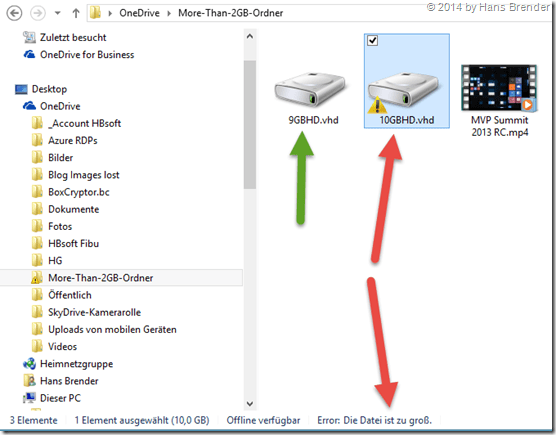The height and width of the screenshot is (435, 556).
Task: Click the HBsoft Fibu folder icon
Action: coord(37,244)
